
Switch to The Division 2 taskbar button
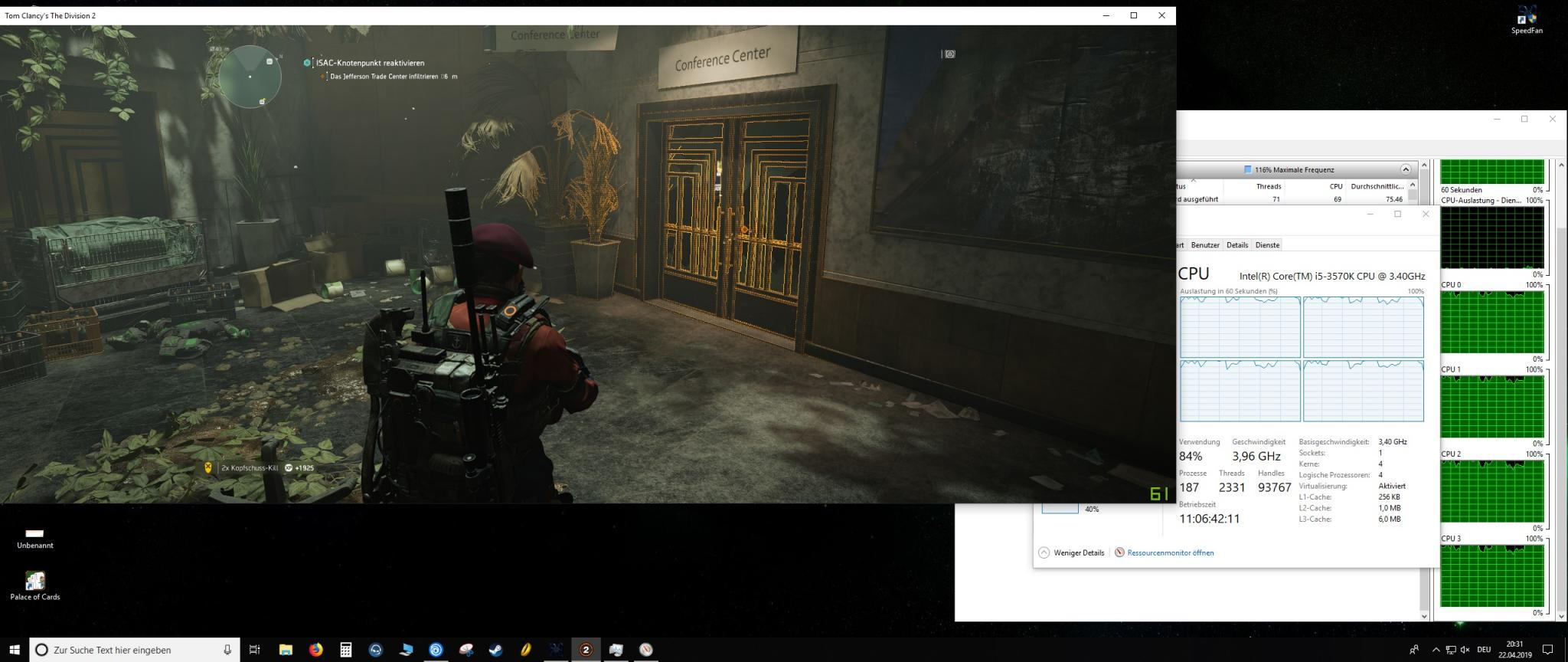tap(586, 650)
